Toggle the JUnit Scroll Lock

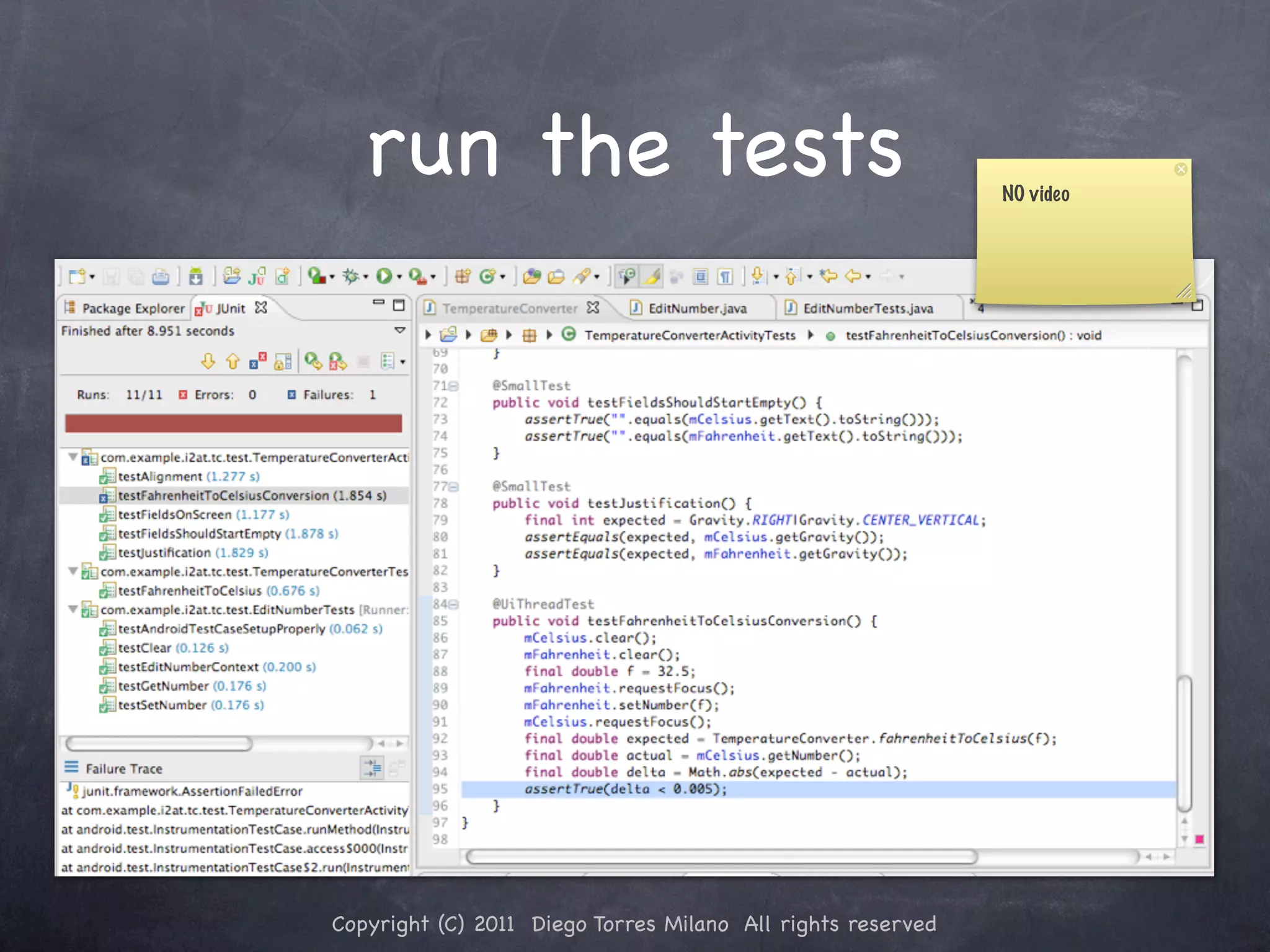[x=283, y=361]
